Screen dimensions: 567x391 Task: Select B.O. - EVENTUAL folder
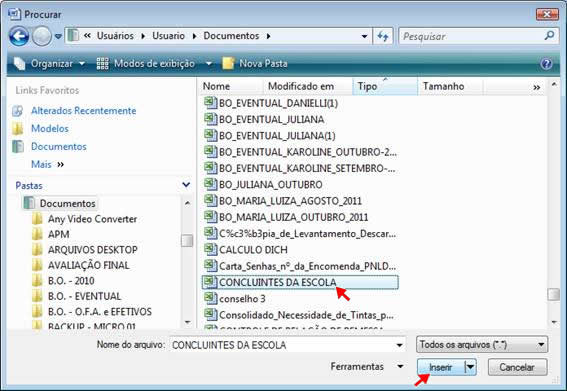pos(84,297)
